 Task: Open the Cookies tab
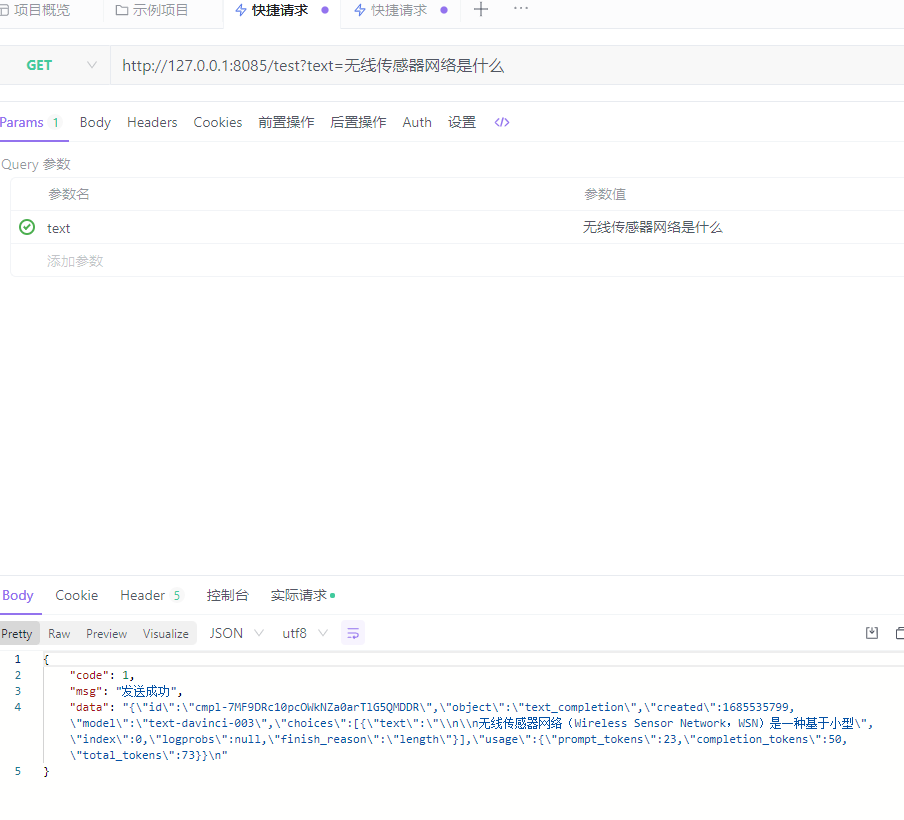click(x=218, y=122)
